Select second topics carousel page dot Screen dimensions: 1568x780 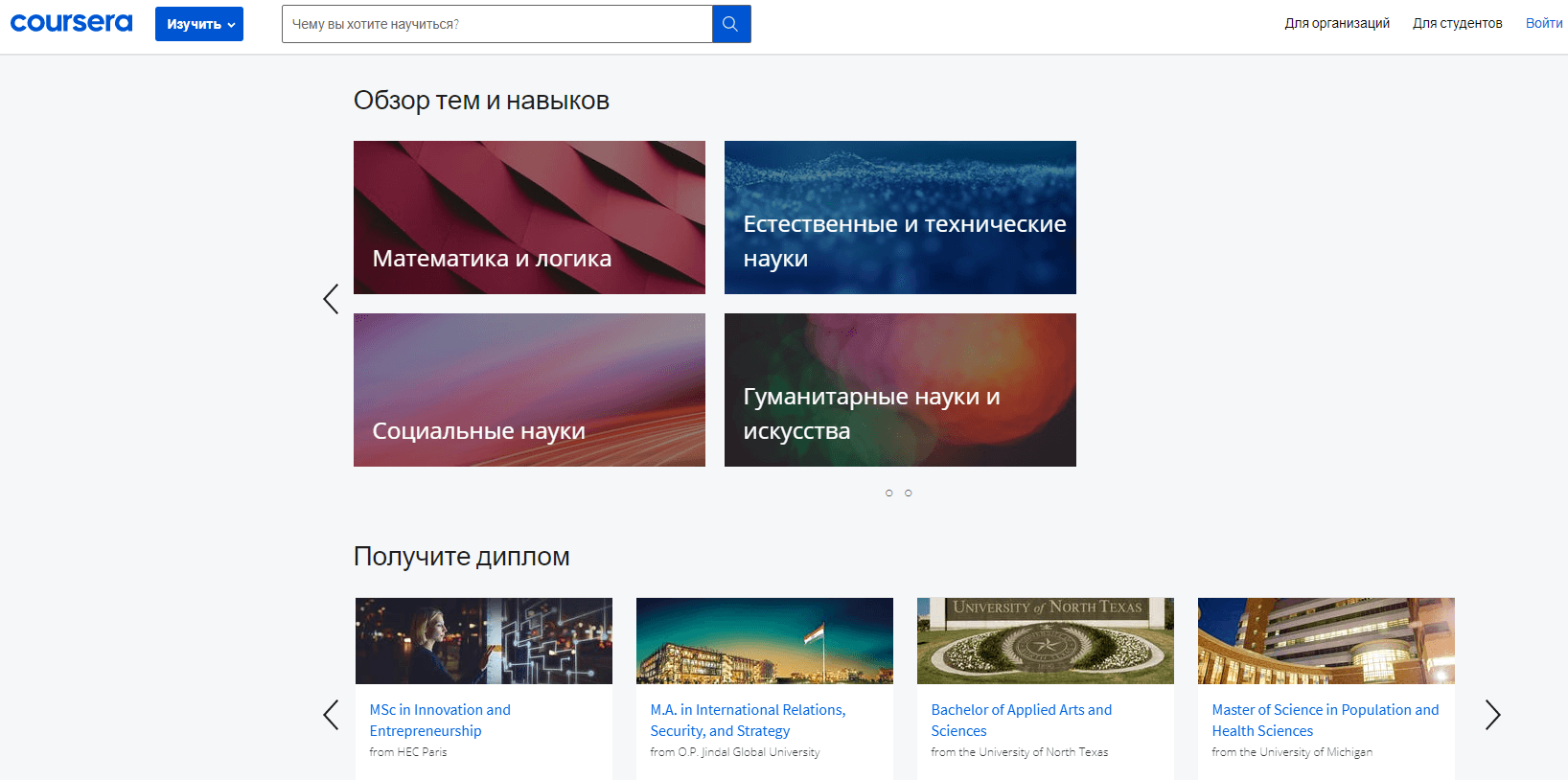909,493
